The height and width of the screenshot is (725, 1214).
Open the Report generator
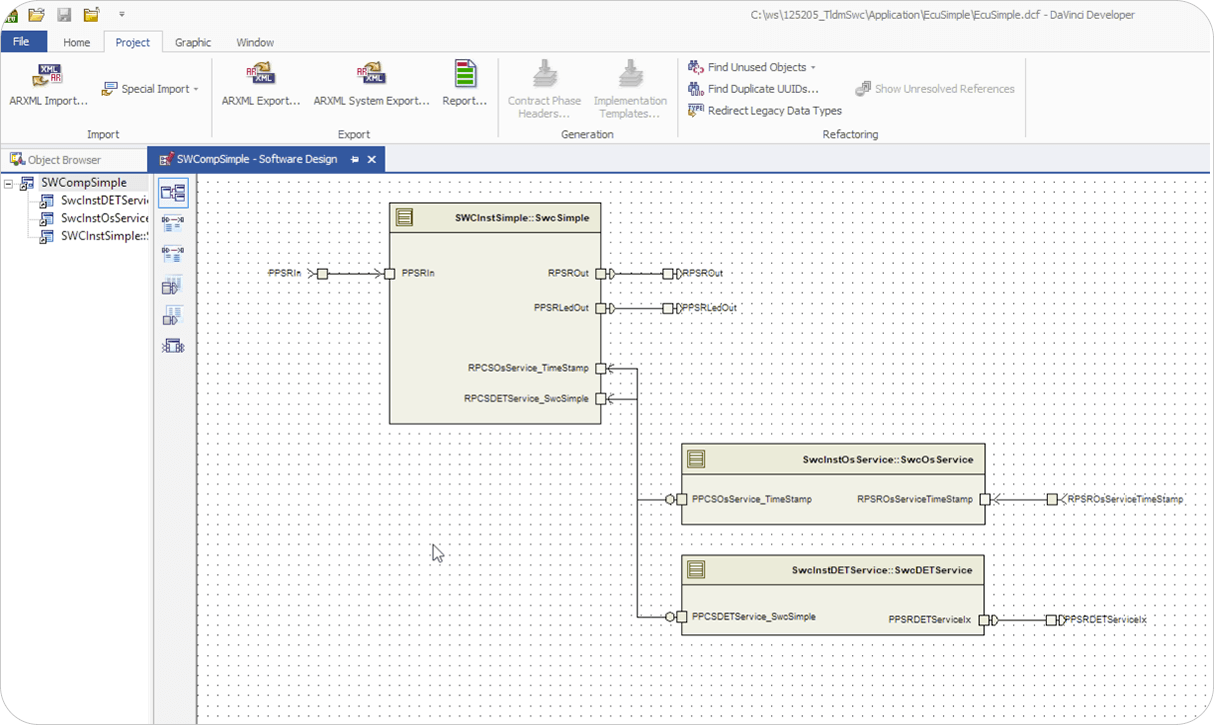465,85
